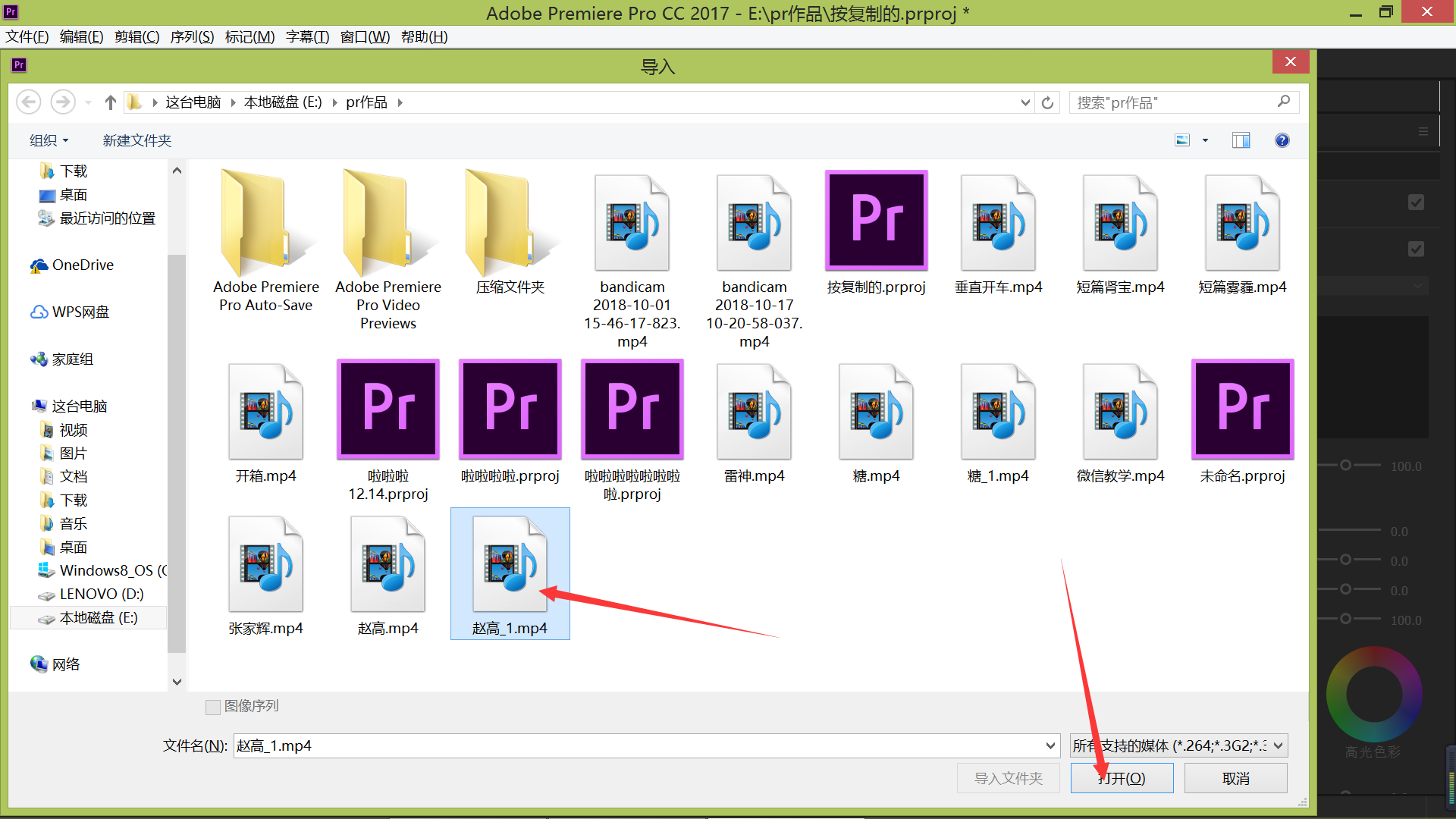Click the search magnifier icon
This screenshot has width=1456, height=819.
pos(1284,102)
